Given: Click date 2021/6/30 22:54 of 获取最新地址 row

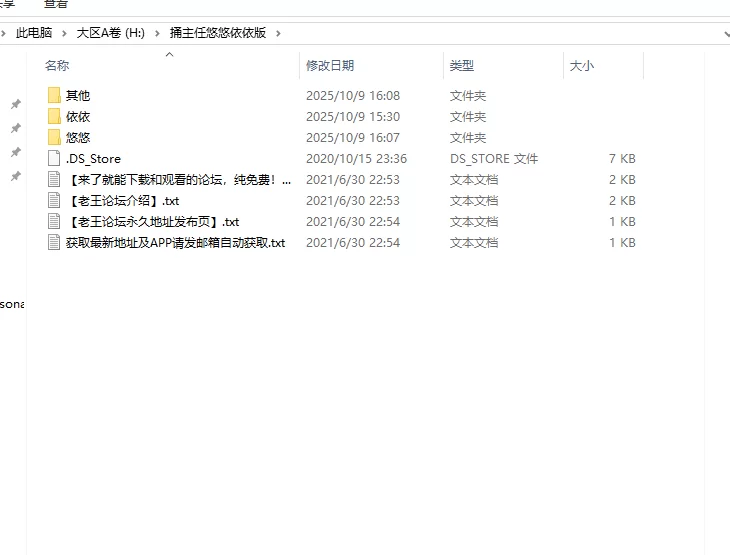Looking at the screenshot, I should 353,242.
